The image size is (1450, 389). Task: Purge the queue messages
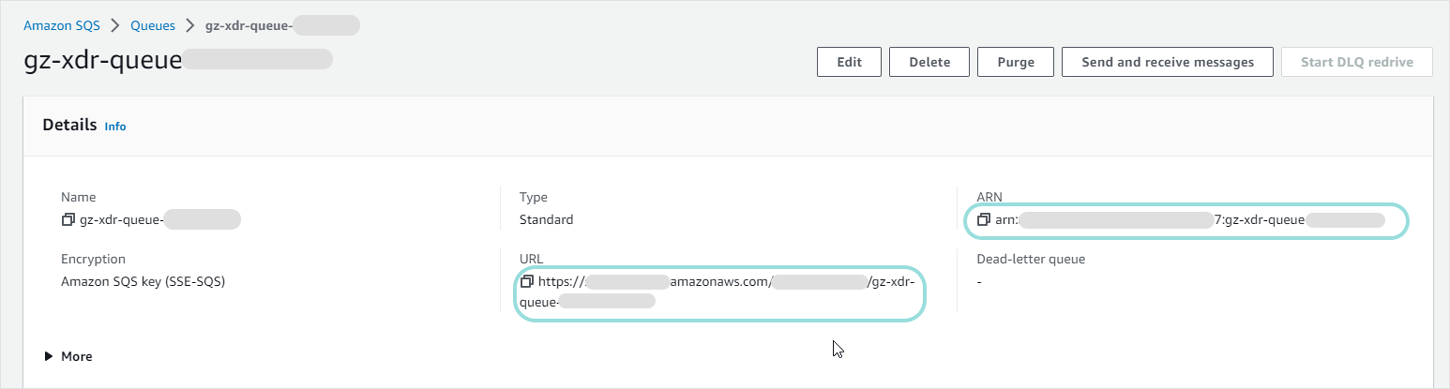point(1015,62)
